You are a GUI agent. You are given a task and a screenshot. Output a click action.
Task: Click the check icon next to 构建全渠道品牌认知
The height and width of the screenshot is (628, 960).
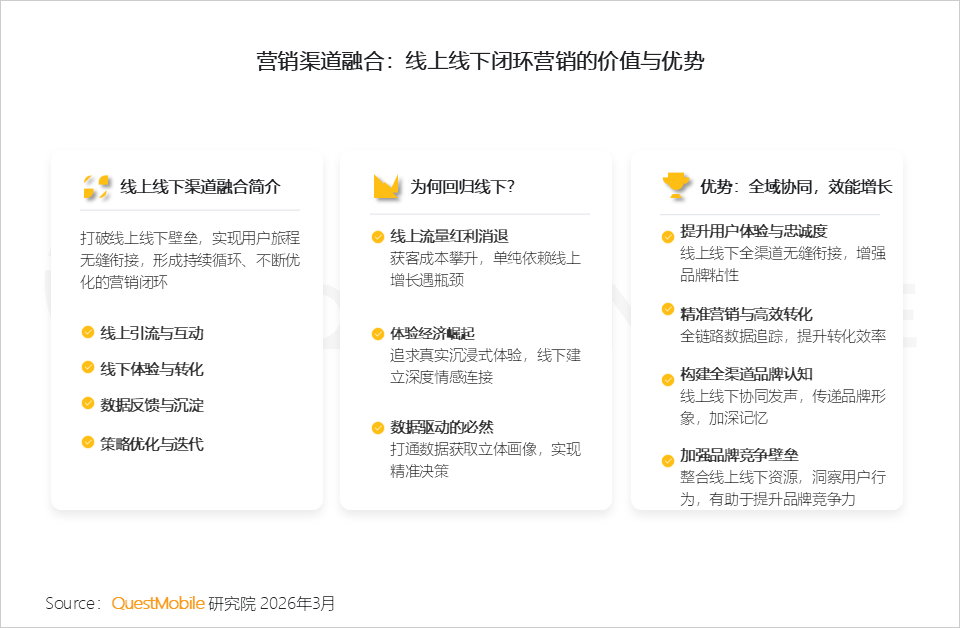668,380
